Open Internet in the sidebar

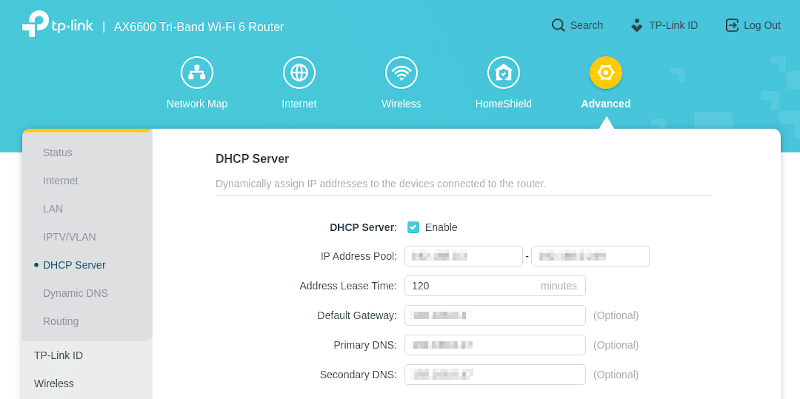click(61, 181)
